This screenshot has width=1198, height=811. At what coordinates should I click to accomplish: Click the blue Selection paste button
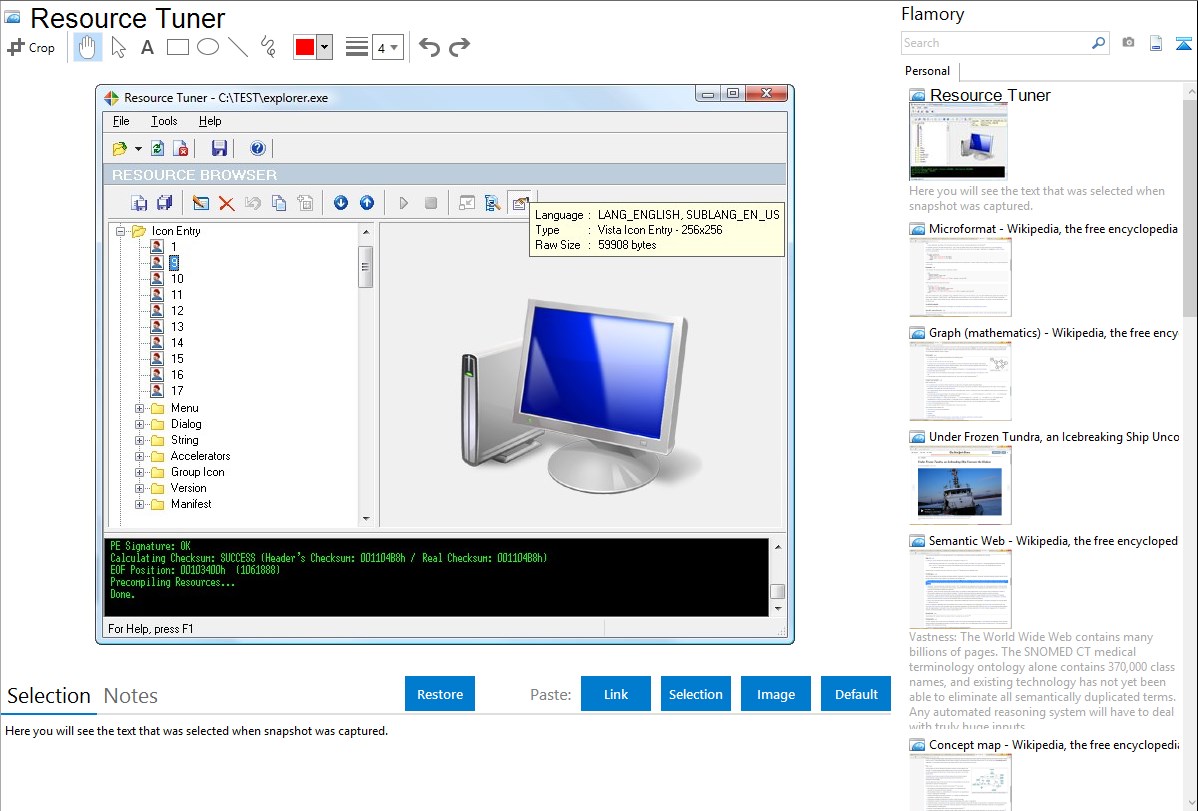point(695,694)
